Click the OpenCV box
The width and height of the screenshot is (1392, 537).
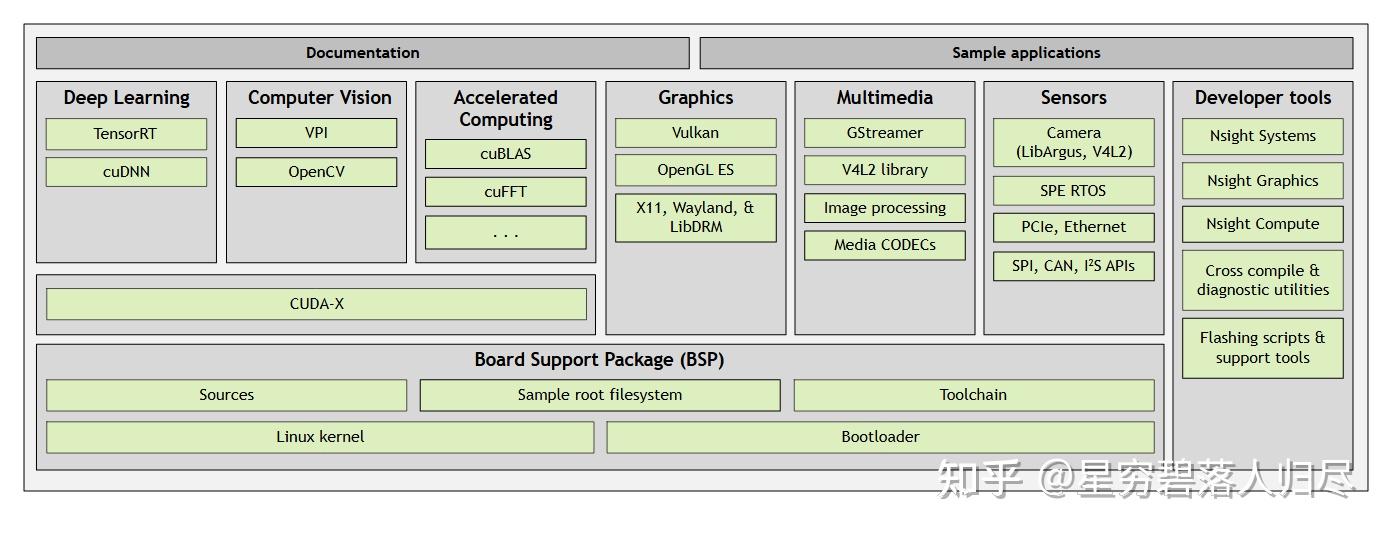316,172
